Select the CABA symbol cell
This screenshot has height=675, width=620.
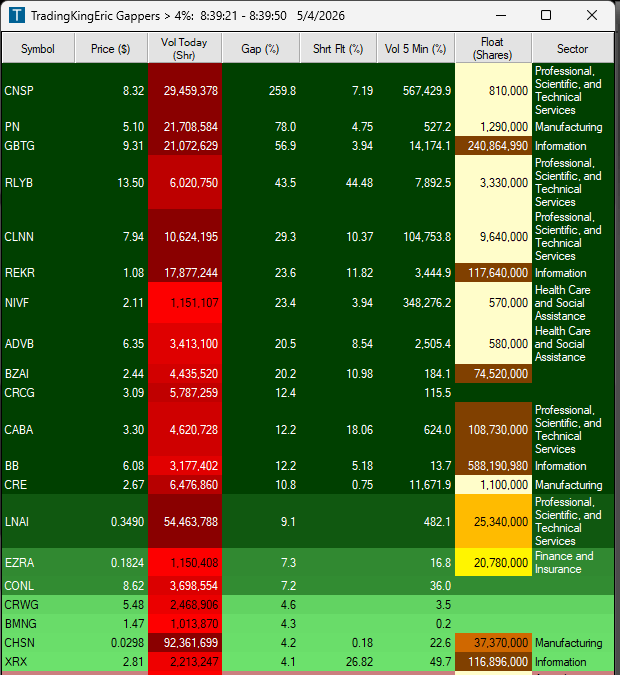click(38, 429)
